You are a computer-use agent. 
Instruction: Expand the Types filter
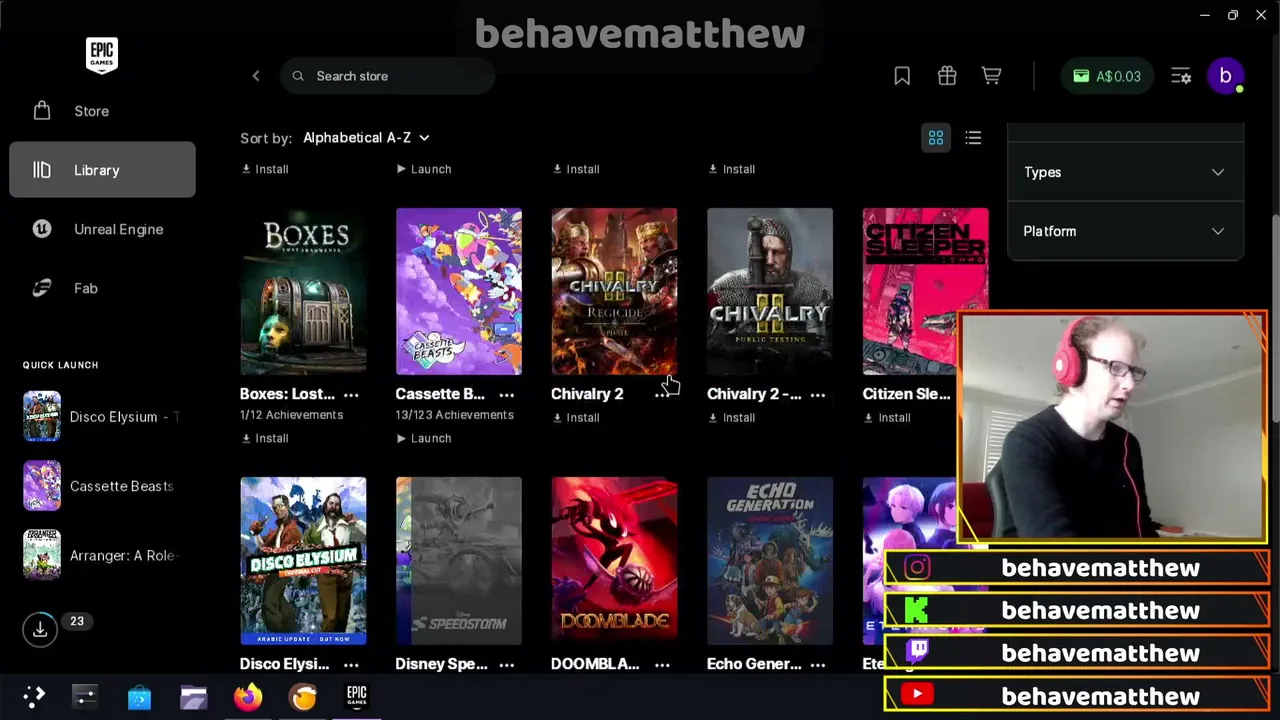(x=1124, y=172)
